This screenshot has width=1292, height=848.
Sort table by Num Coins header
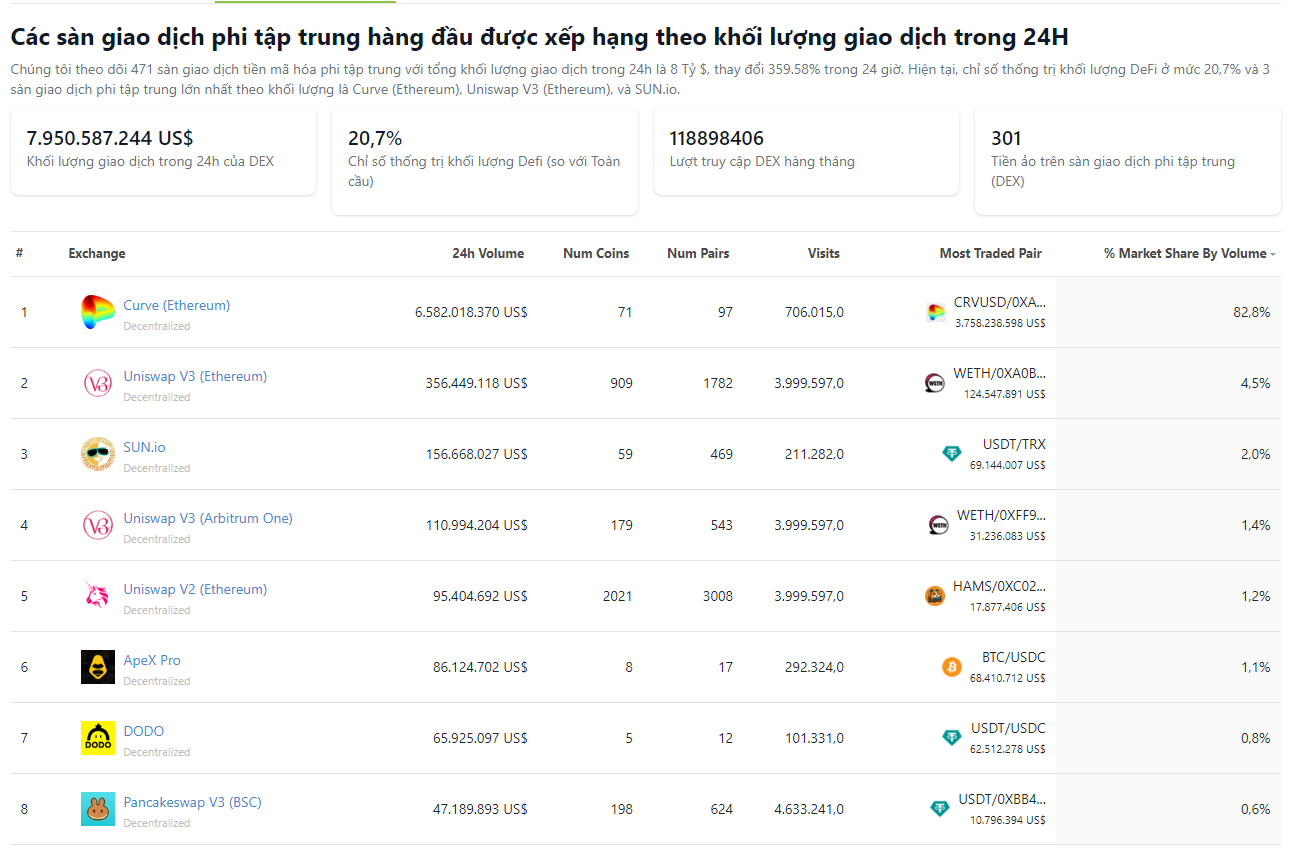[x=596, y=254]
